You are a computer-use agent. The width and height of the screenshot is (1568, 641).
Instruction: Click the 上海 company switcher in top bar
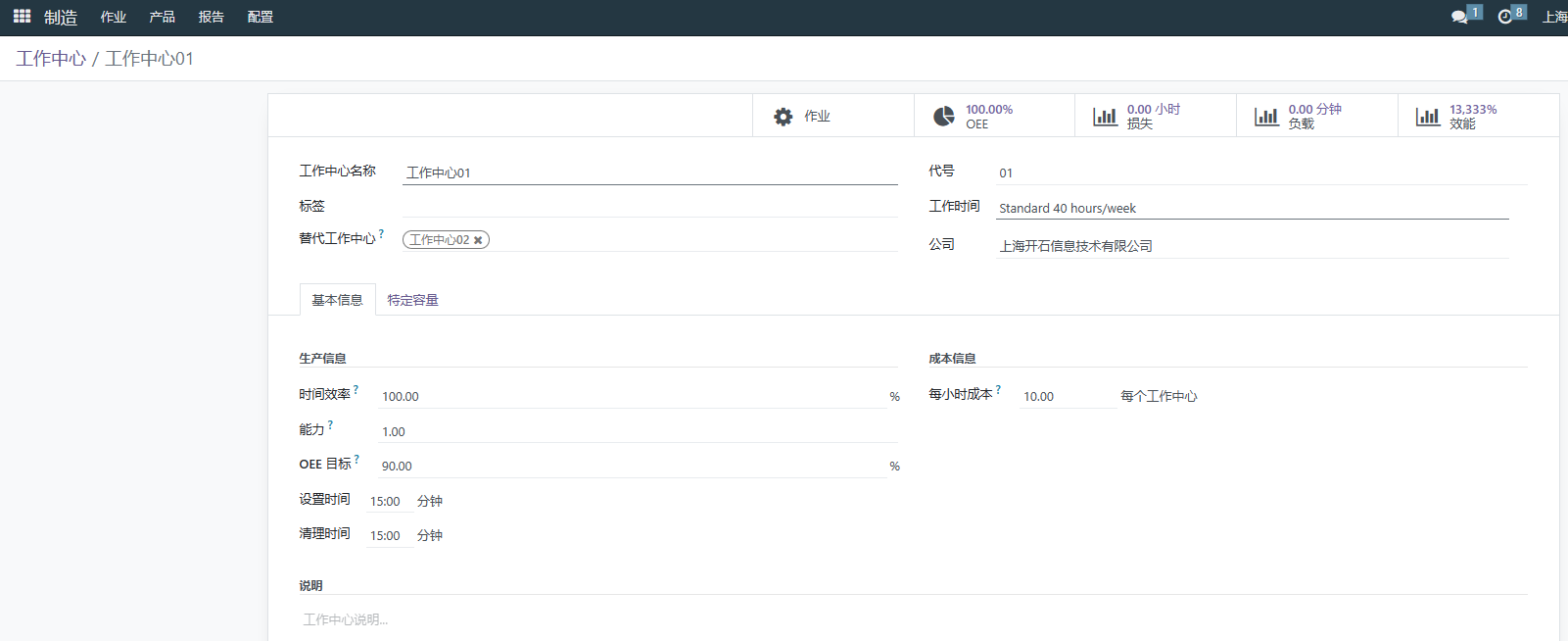pos(1555,17)
